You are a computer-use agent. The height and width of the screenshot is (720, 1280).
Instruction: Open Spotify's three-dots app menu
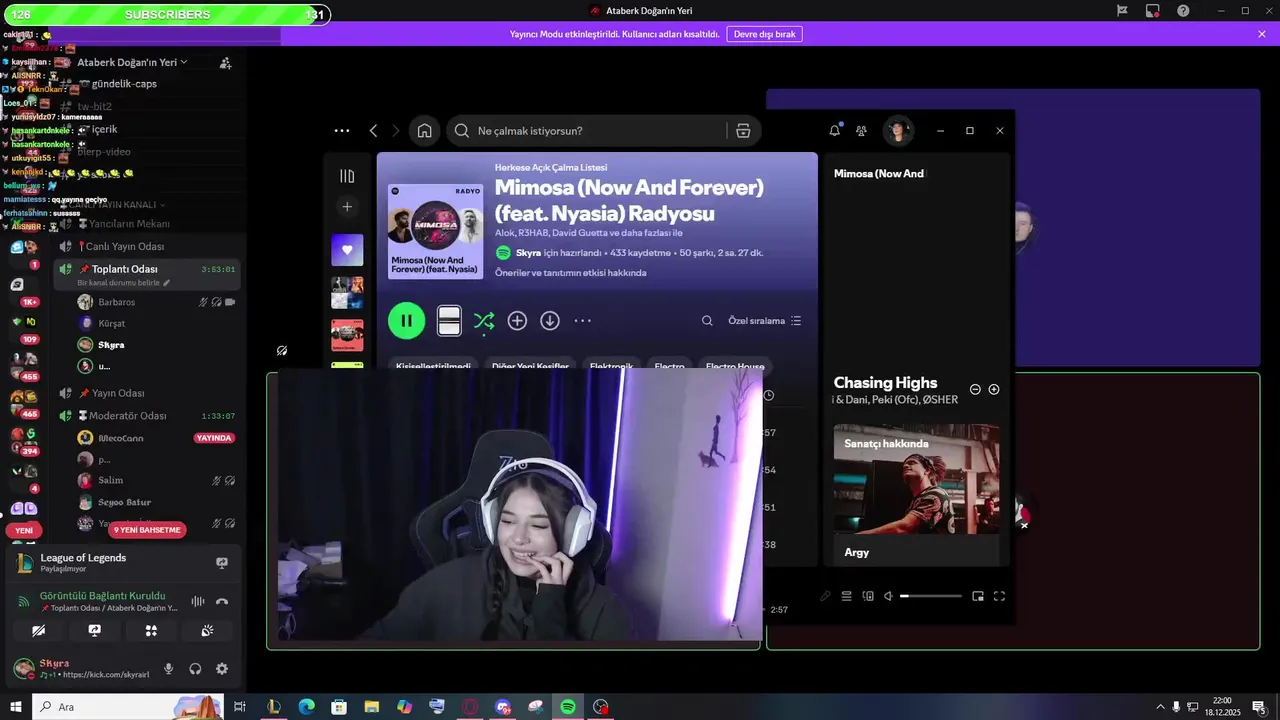pyautogui.click(x=342, y=131)
